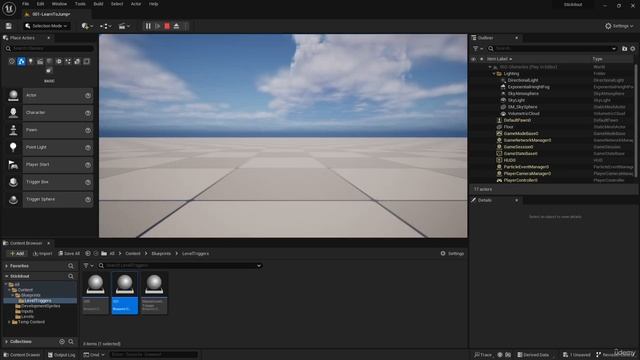Screen dimensions: 640x360
Task: Select the Recently Placed category icon
Action: click(12, 61)
